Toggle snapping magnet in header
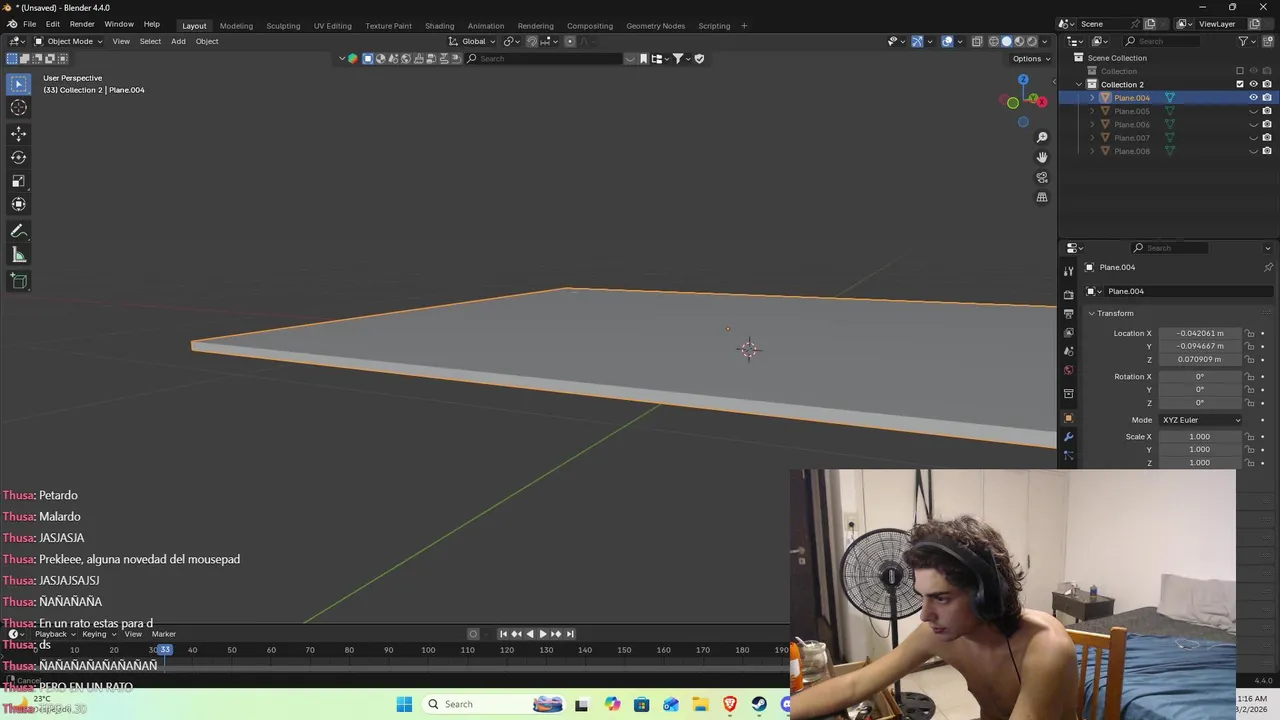This screenshot has height=720, width=1280. pyautogui.click(x=532, y=41)
